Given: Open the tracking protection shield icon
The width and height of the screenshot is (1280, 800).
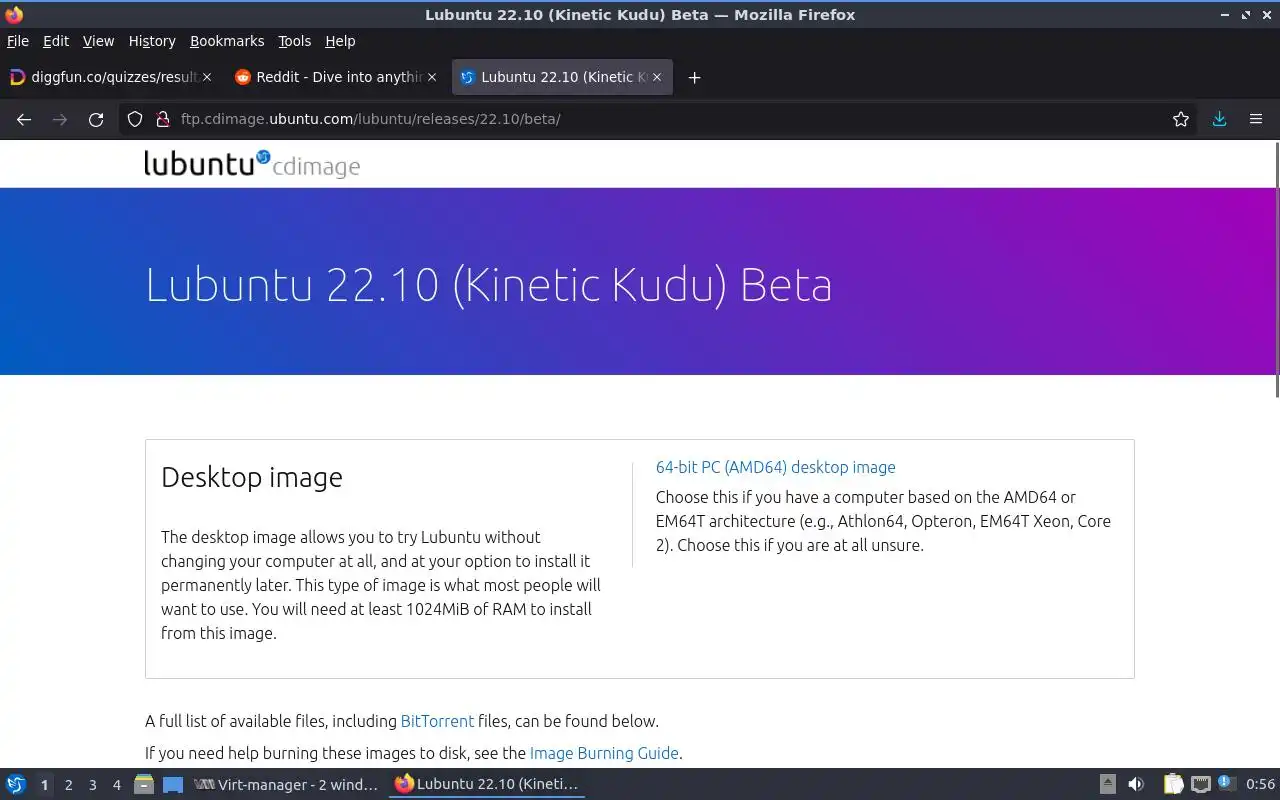Looking at the screenshot, I should [135, 119].
